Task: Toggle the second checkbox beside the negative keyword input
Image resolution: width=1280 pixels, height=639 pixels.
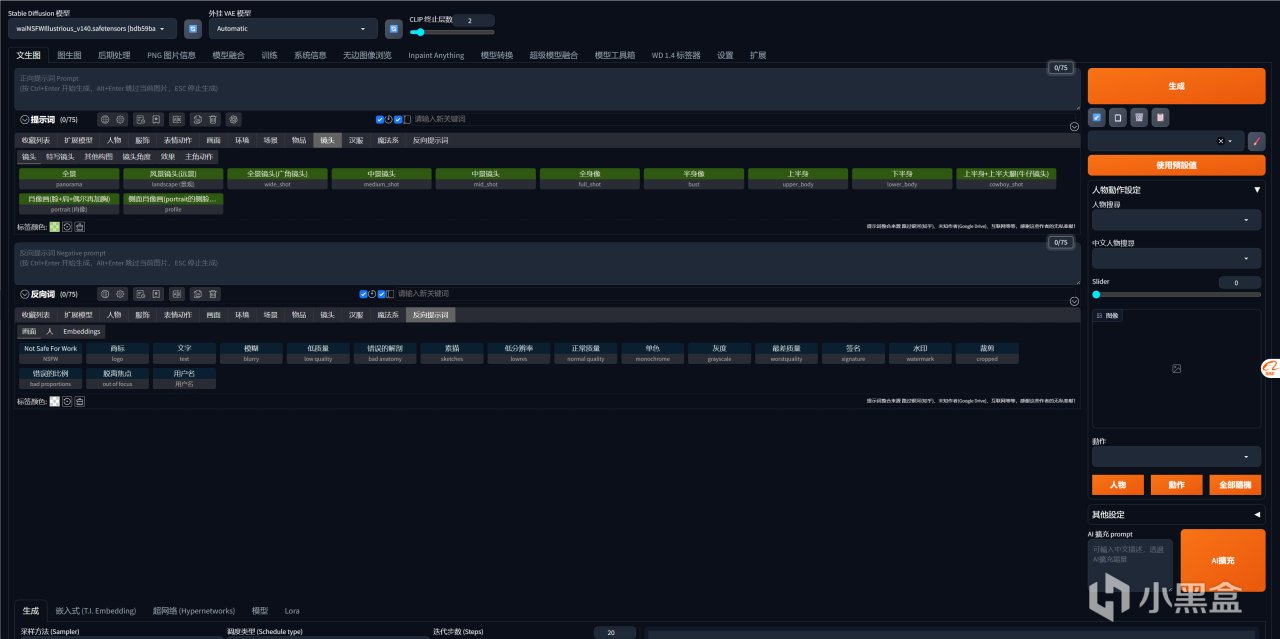Action: coord(381,294)
